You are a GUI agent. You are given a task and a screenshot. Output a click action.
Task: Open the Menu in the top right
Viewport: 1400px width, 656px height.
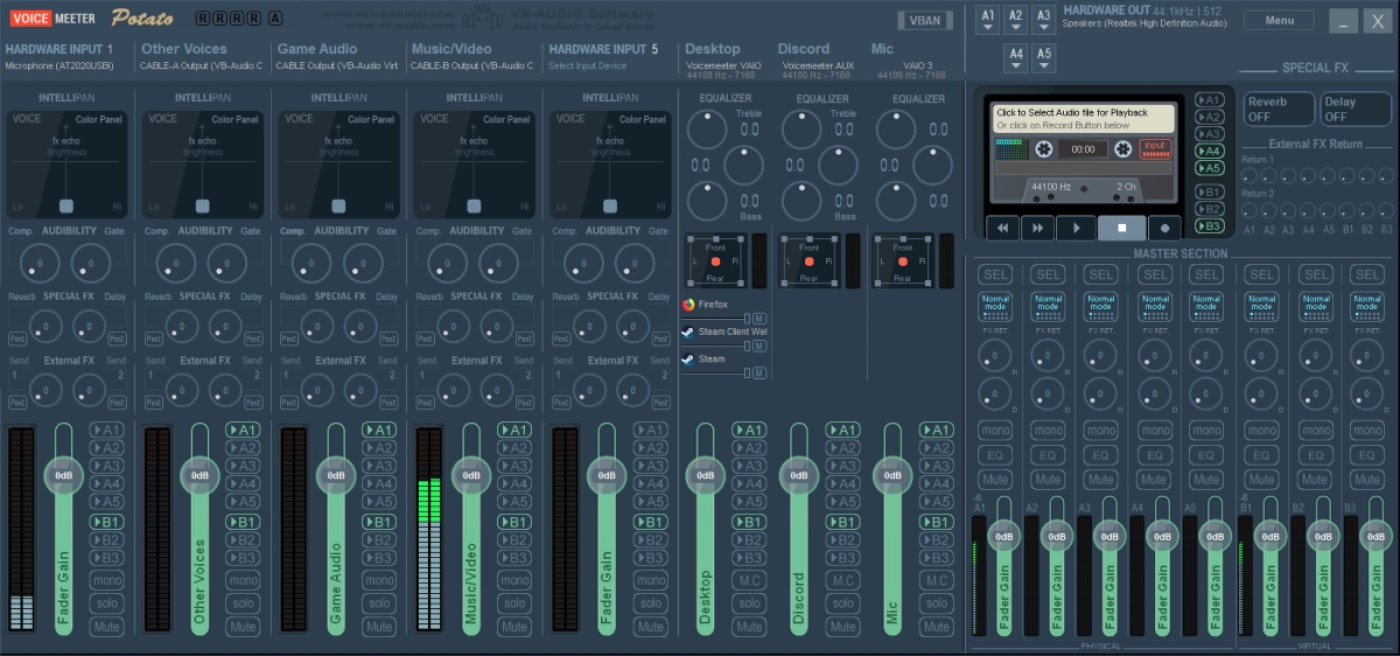point(1279,20)
